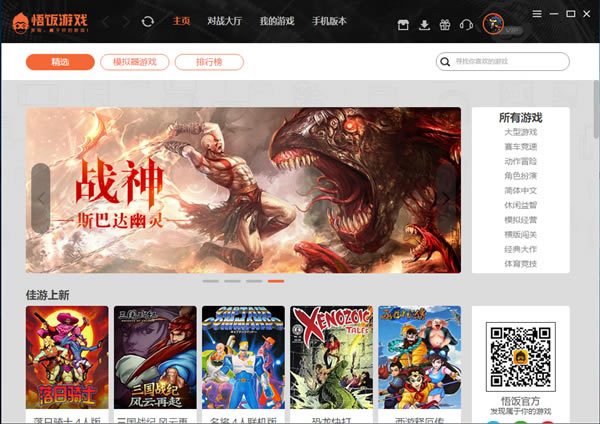The image size is (600, 424).
Task: Open the 我的游戏 tab
Action: pos(277,21)
